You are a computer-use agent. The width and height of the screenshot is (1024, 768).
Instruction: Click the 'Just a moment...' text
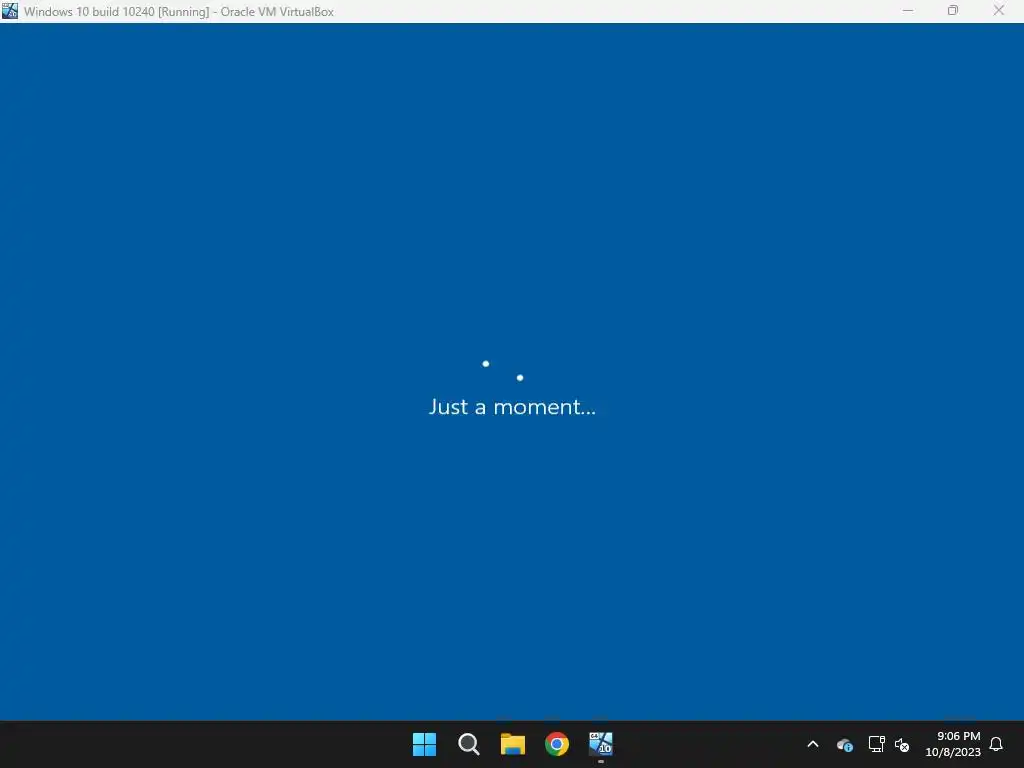pos(512,407)
